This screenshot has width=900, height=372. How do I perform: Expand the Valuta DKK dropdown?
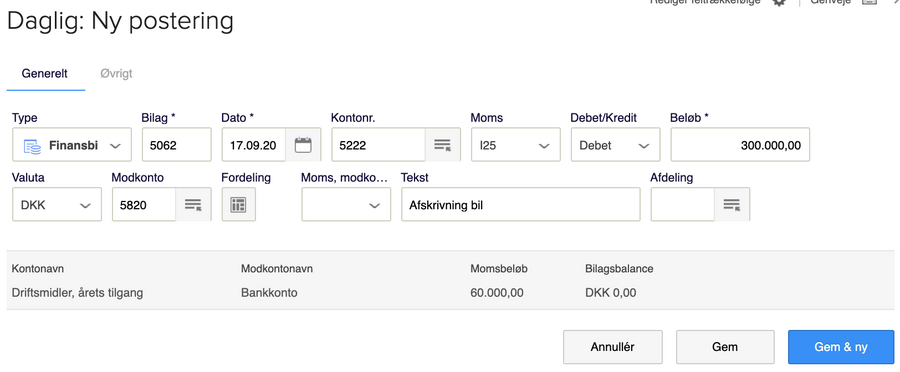[x=57, y=204]
